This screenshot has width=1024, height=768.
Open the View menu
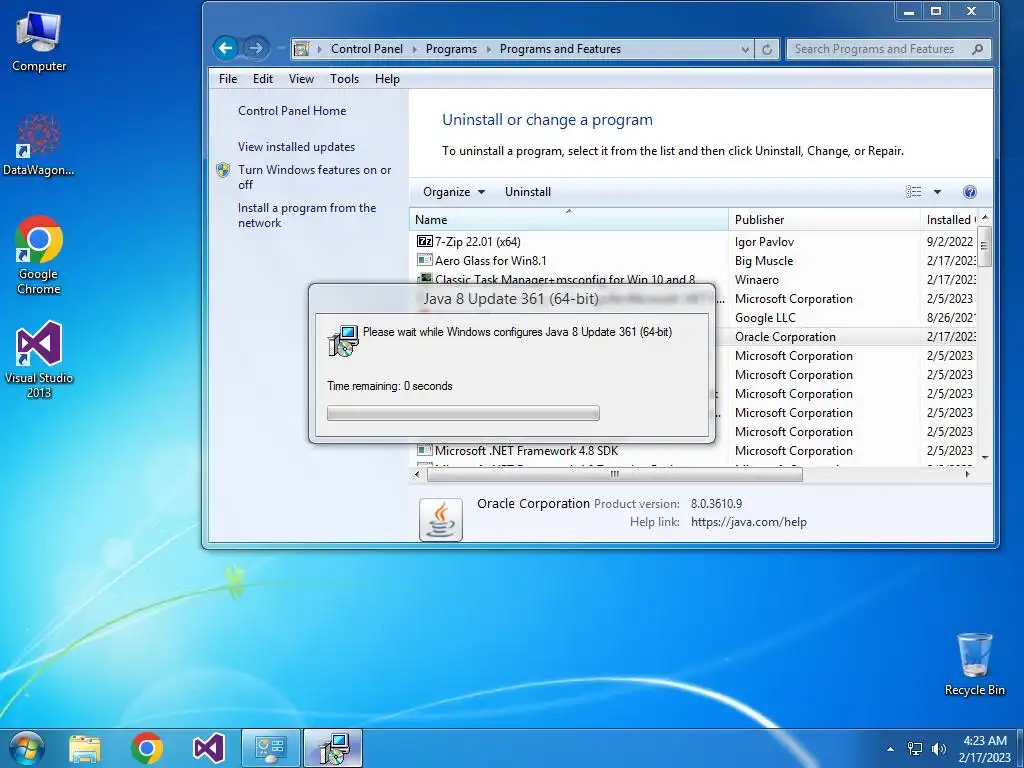pos(301,79)
